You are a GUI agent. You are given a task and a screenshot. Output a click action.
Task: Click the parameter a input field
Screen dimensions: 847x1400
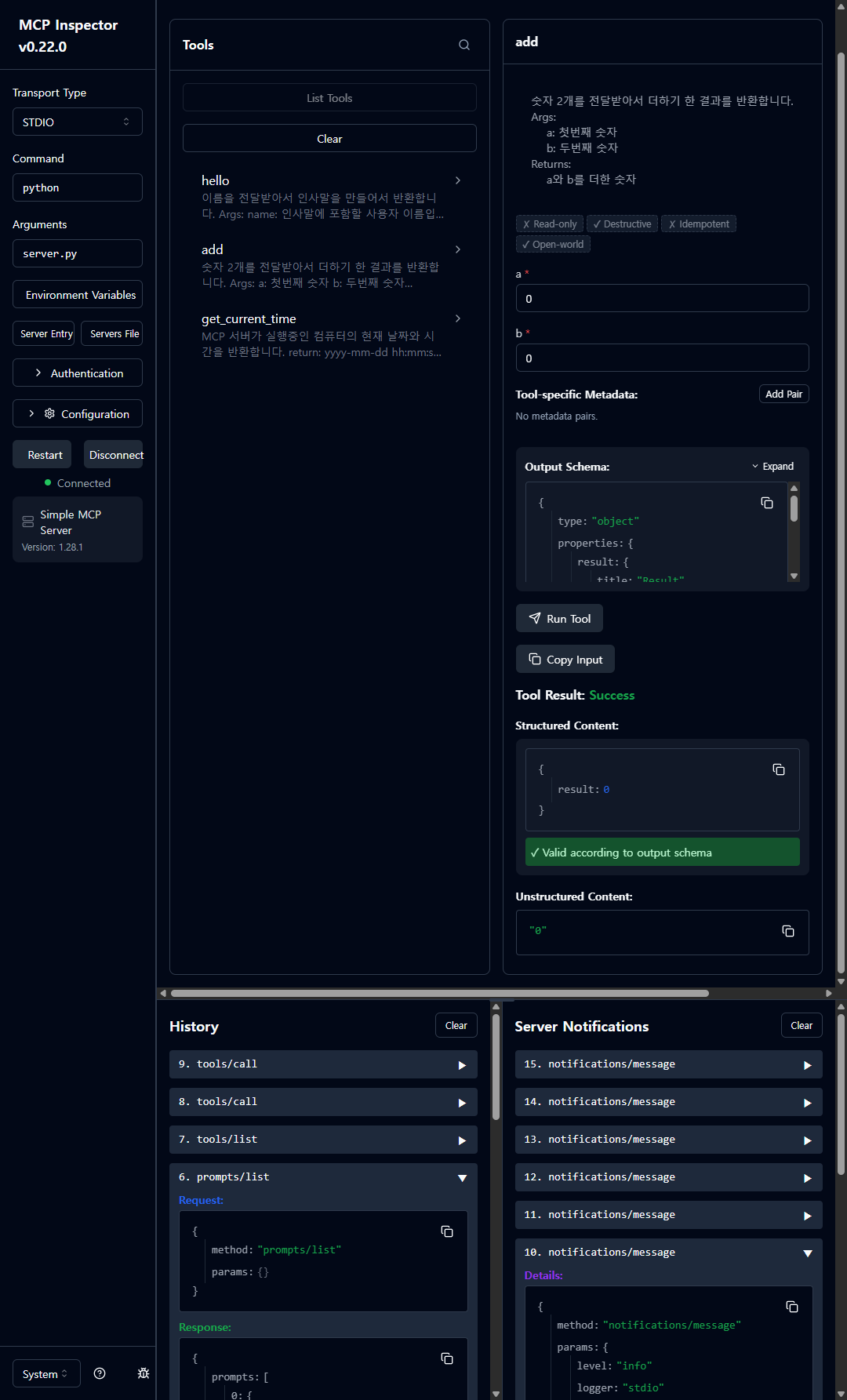pyautogui.click(x=663, y=298)
